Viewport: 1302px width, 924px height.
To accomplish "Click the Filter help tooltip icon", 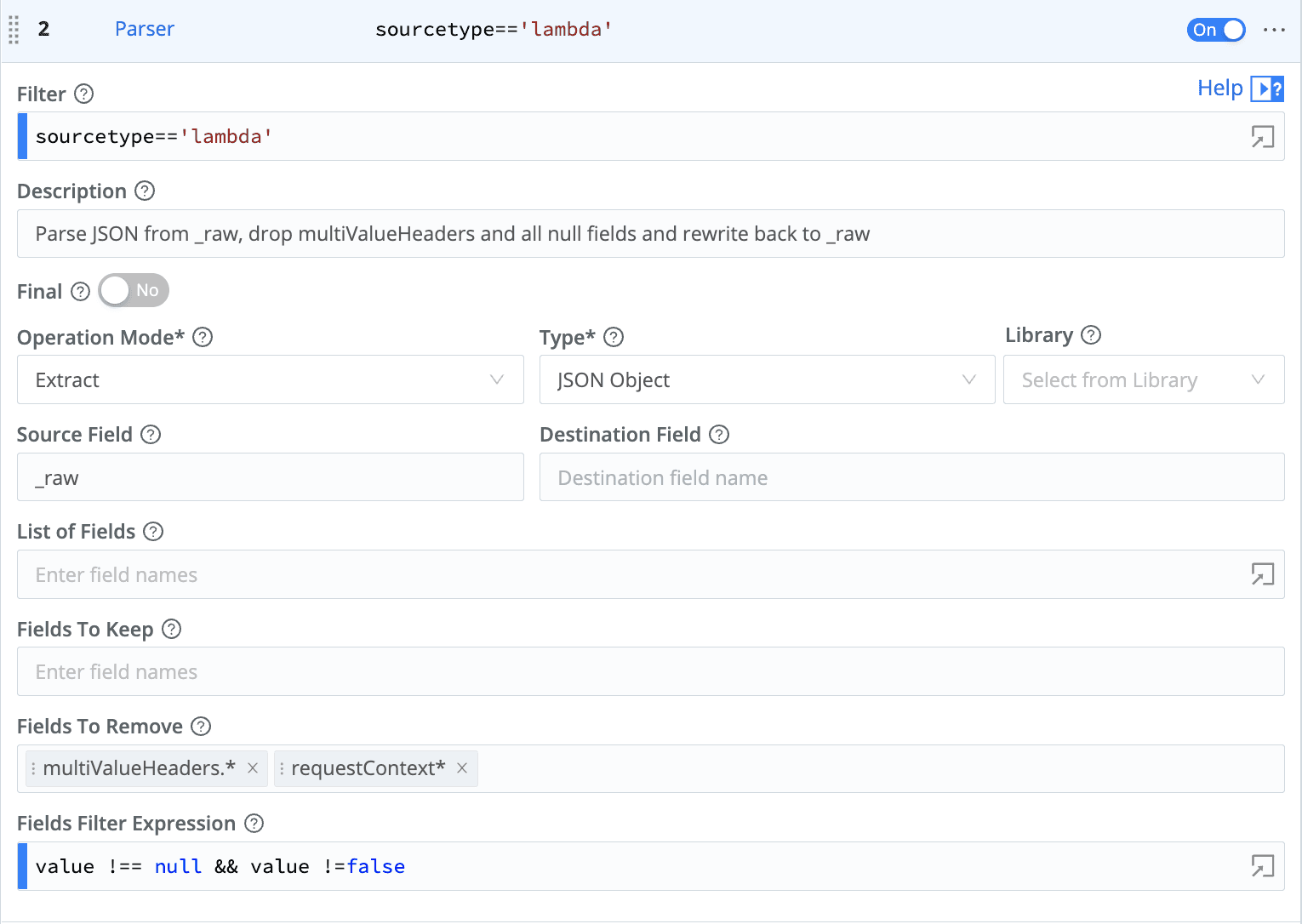I will tap(83, 94).
